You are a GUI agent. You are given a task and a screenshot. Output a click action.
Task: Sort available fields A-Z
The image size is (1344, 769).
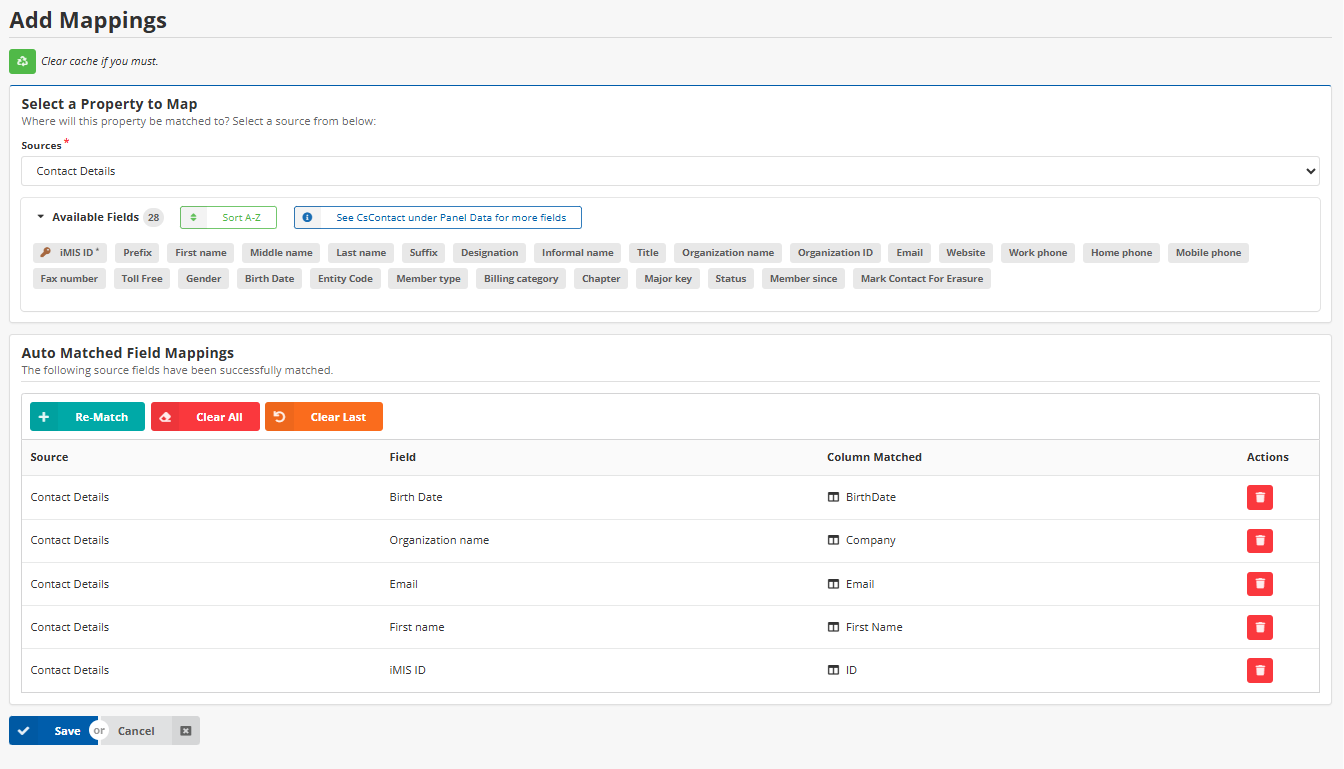tap(228, 217)
